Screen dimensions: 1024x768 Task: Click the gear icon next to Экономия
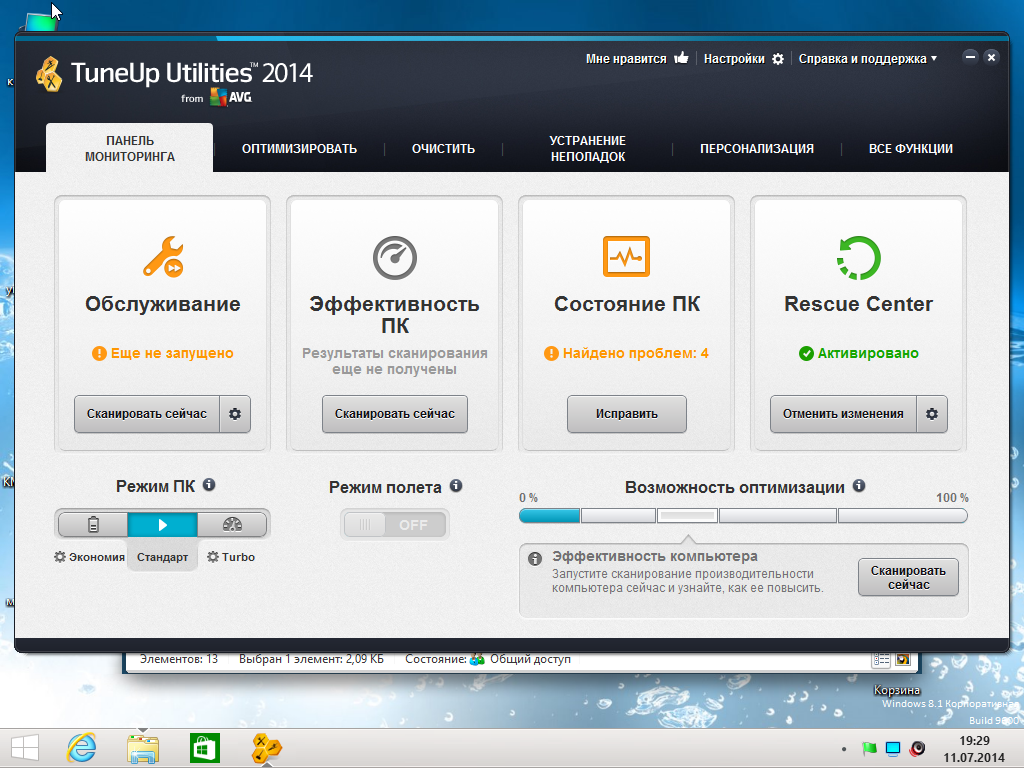coord(60,557)
